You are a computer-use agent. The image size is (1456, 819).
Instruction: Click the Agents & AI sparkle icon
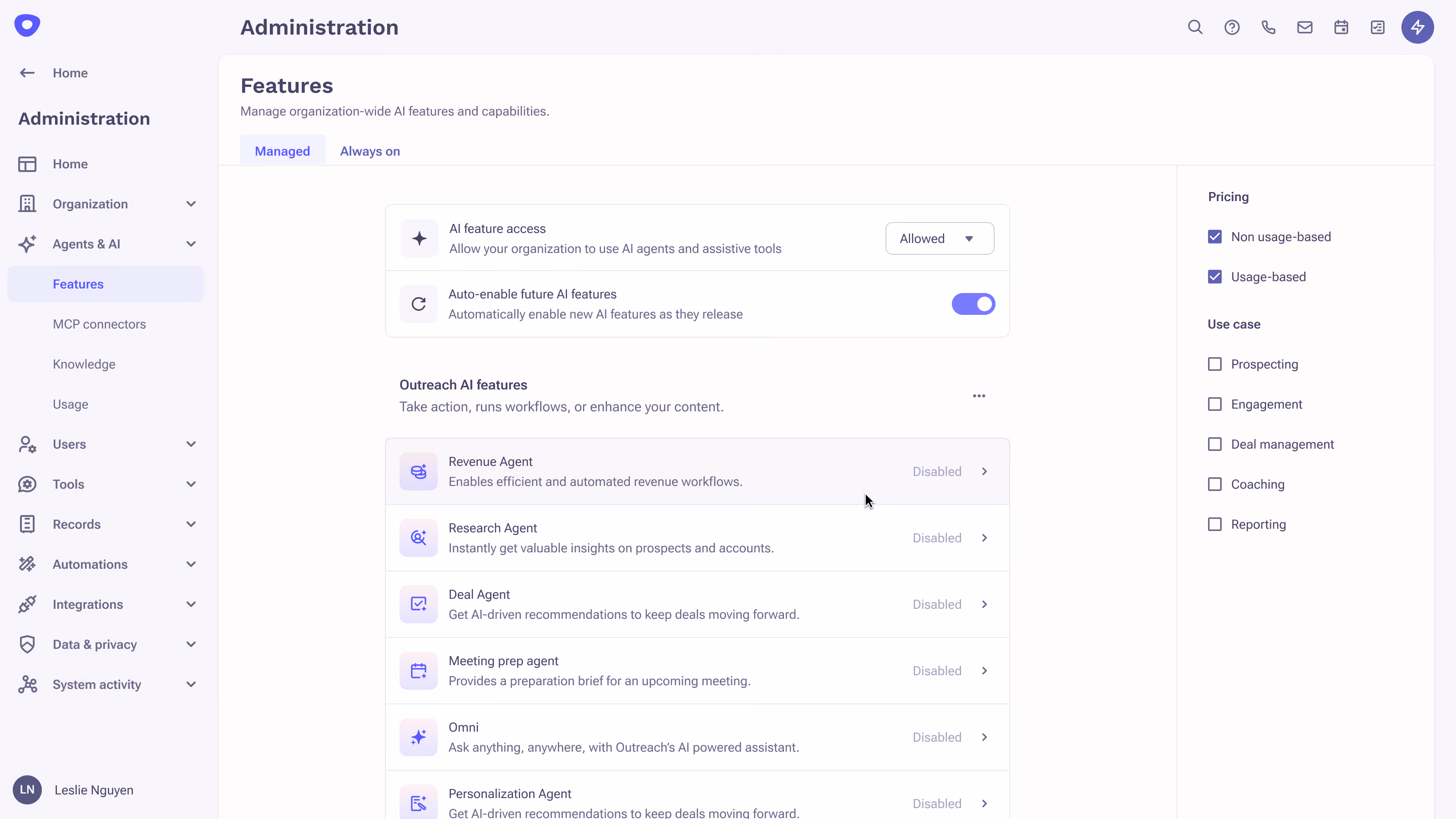click(27, 244)
